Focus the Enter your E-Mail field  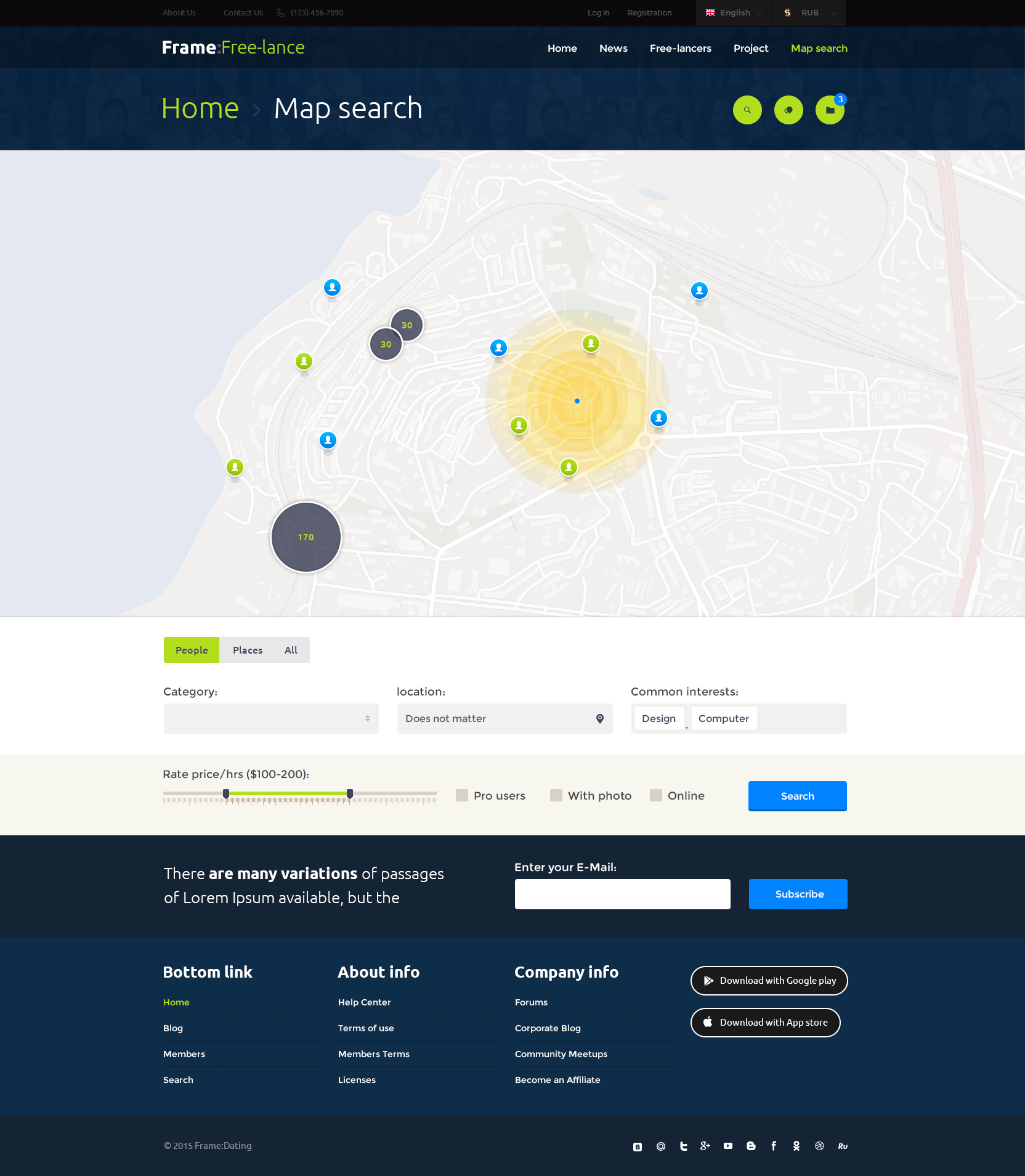coord(622,894)
